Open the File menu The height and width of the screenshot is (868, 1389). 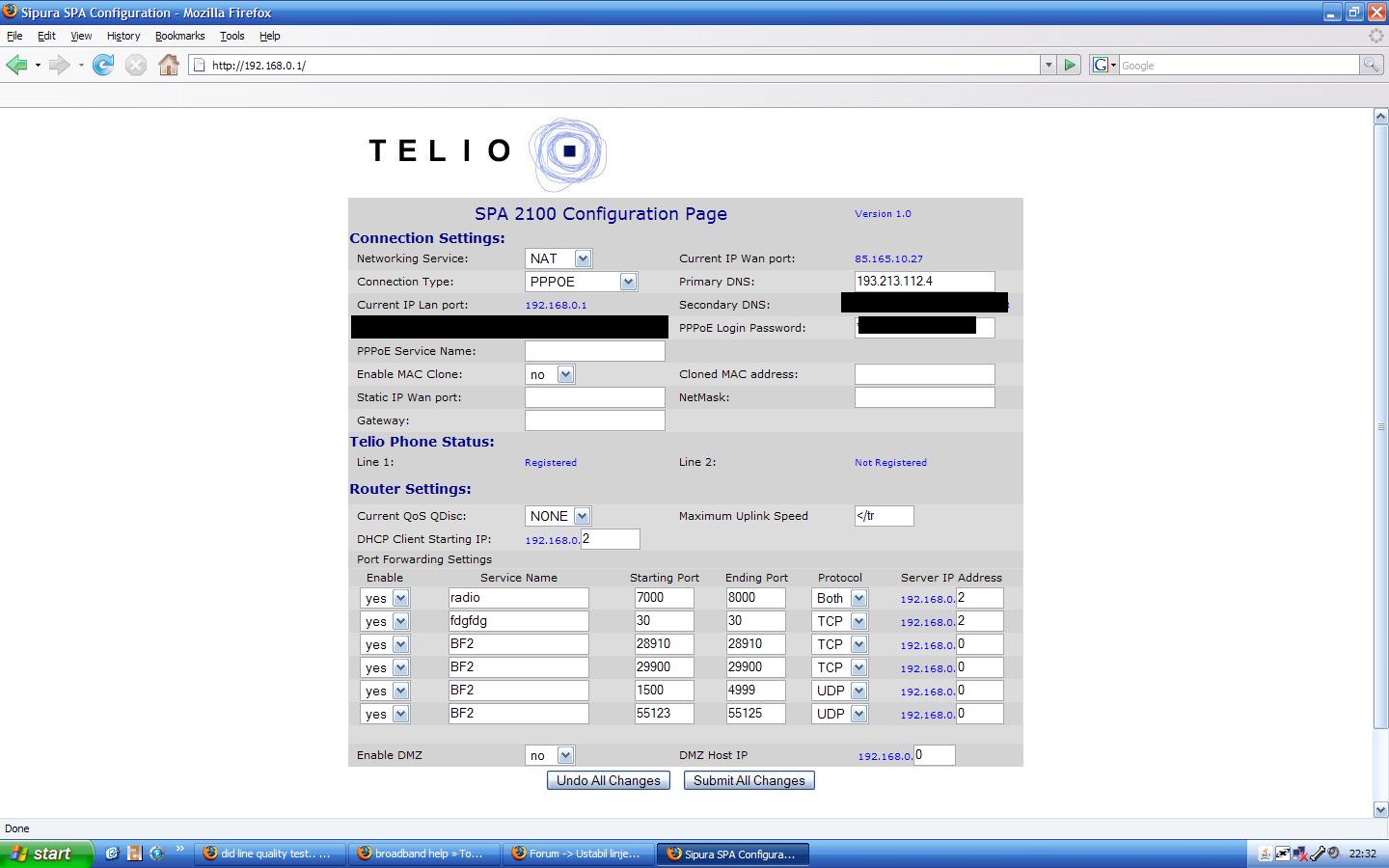[14, 36]
